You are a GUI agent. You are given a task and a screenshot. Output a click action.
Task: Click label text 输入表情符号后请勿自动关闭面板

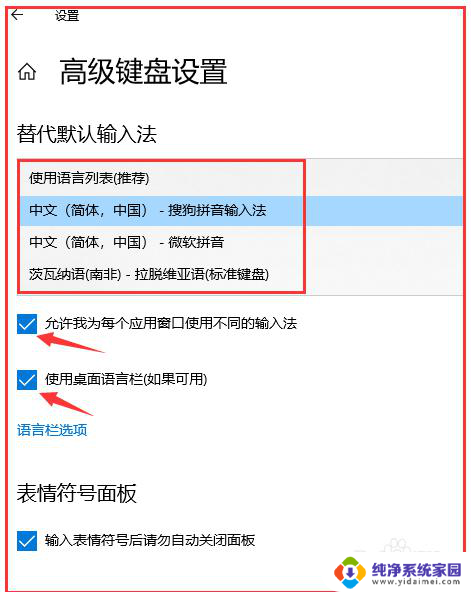[x=150, y=540]
